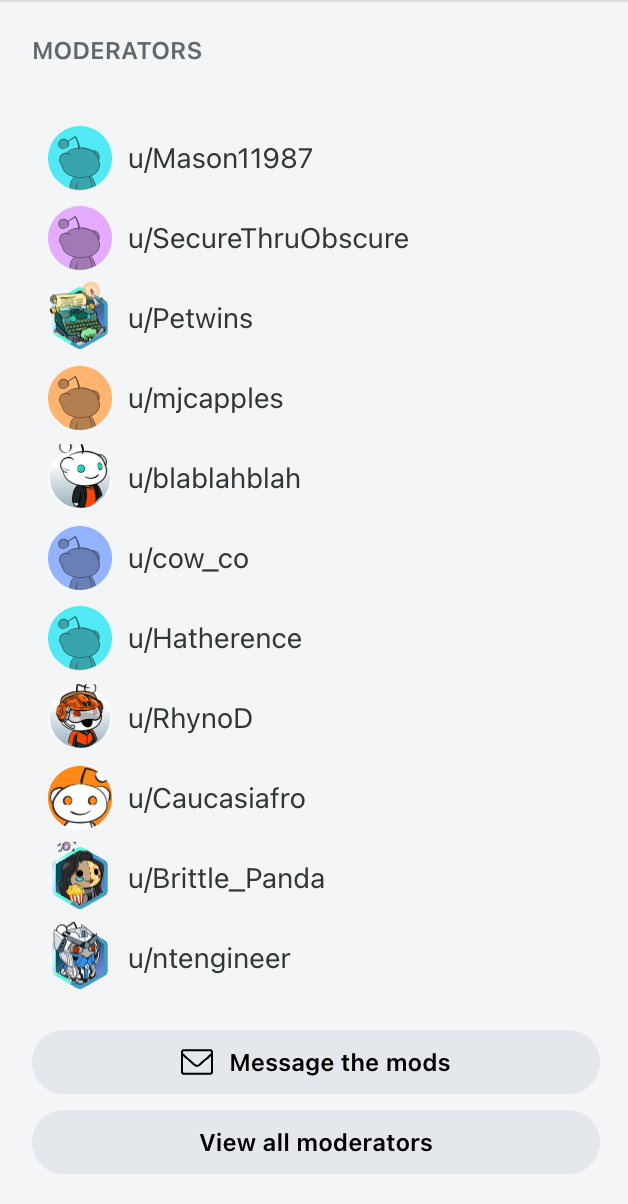This screenshot has width=628, height=1204.
Task: Click the Message the mods button
Action: click(x=316, y=1062)
